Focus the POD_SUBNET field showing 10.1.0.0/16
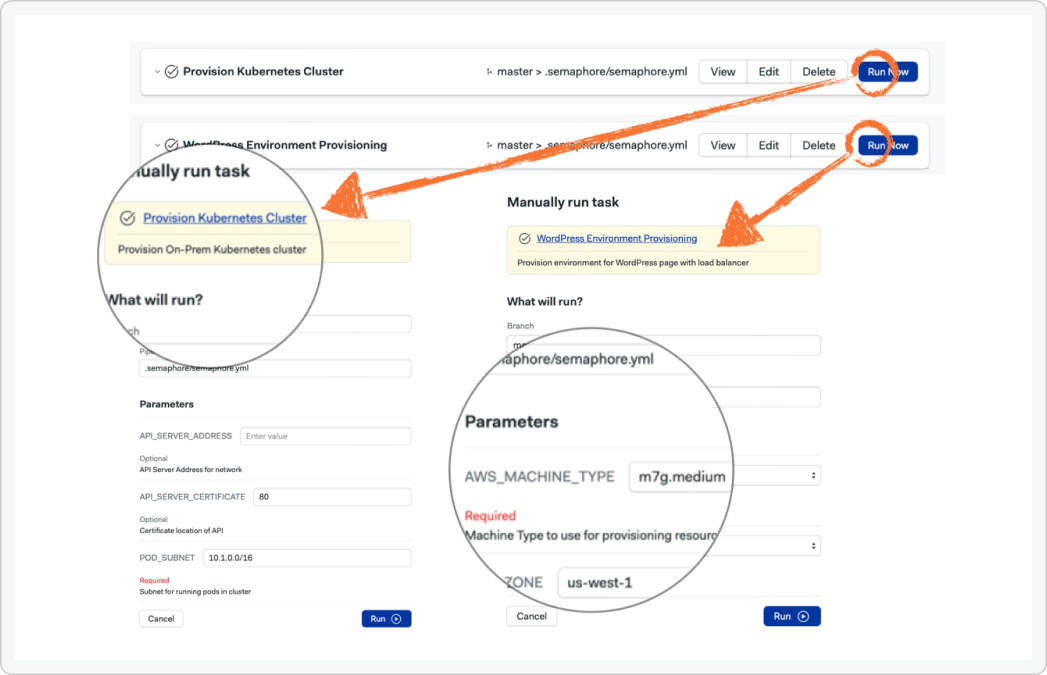1047x675 pixels. click(307, 558)
